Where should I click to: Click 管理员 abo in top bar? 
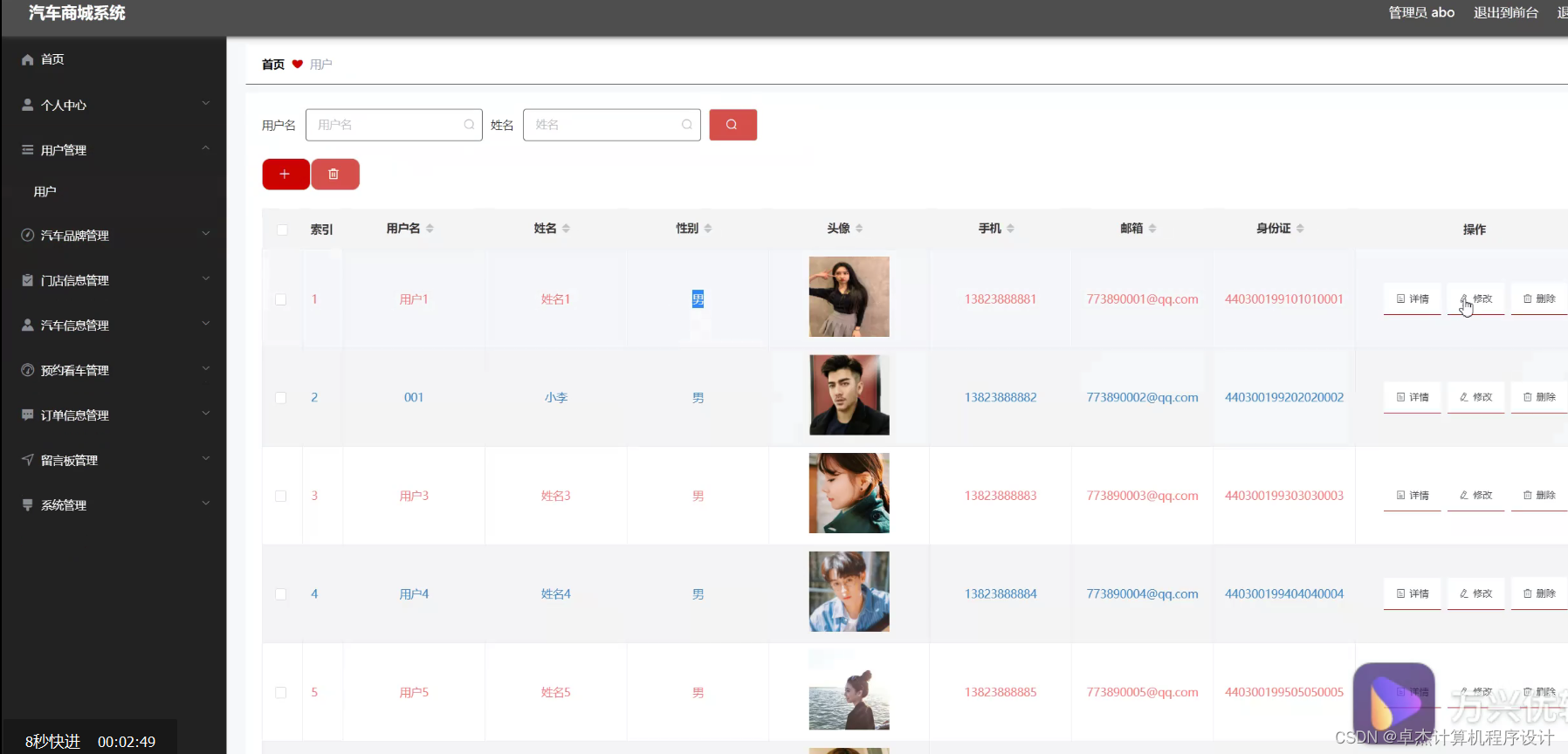coord(1421,12)
